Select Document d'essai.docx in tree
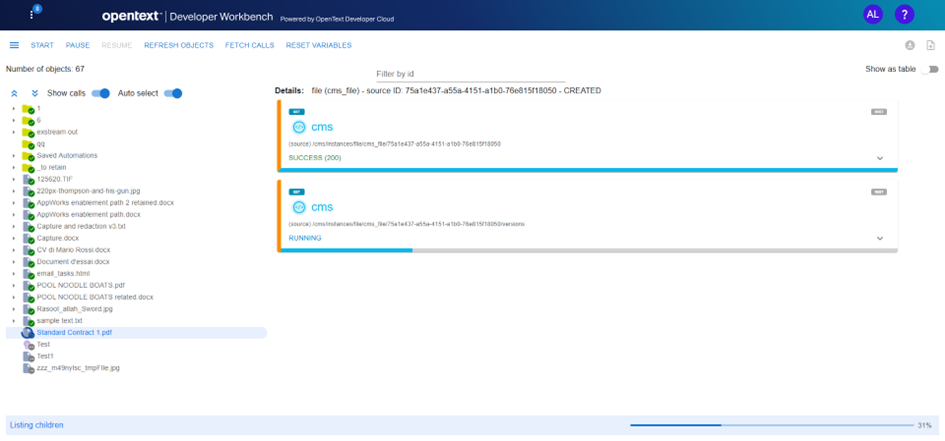Screen dimensions: 945x441 click(x=73, y=262)
